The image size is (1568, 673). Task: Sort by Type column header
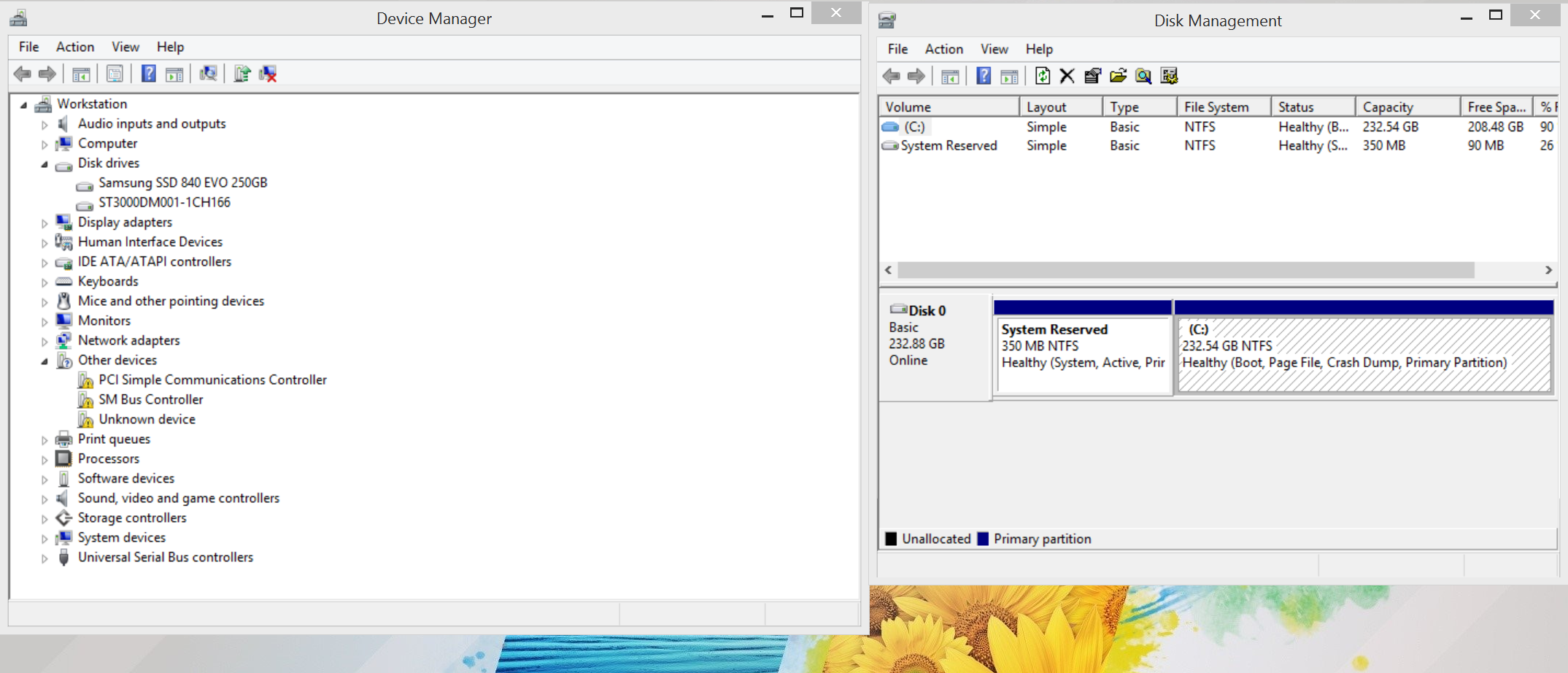1140,107
